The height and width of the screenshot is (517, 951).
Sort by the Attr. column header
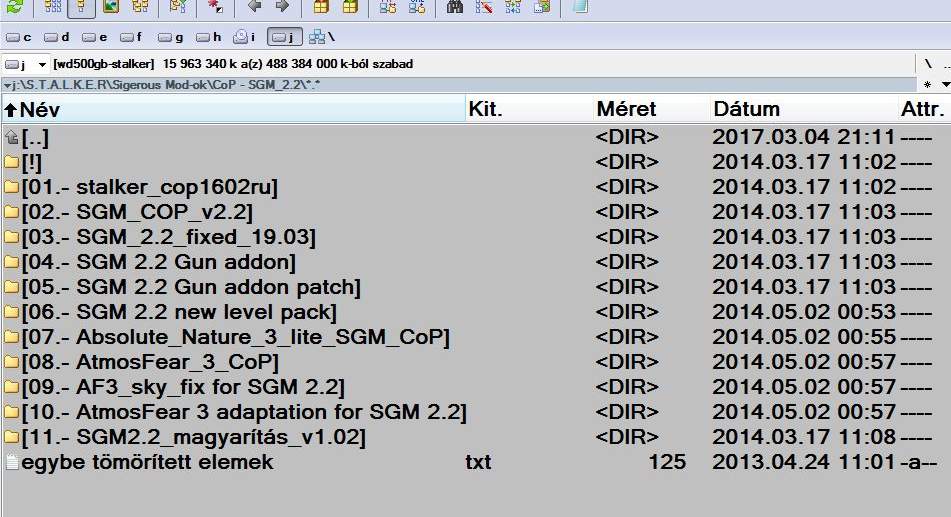click(924, 110)
